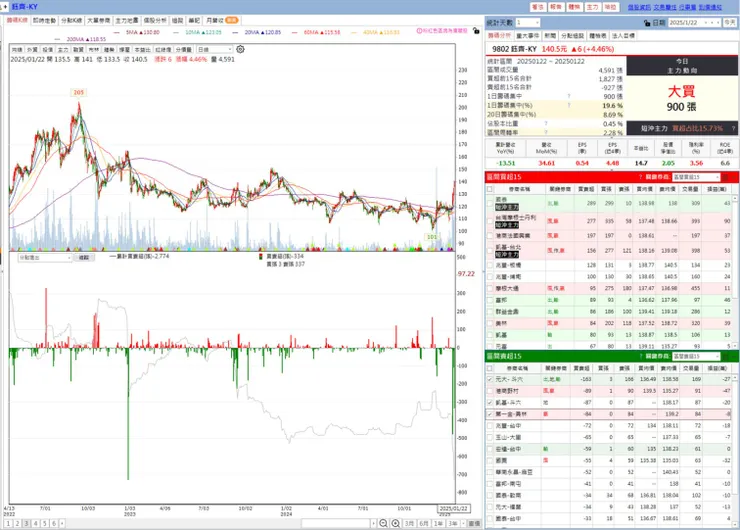Click the 今天 button

pos(730,23)
